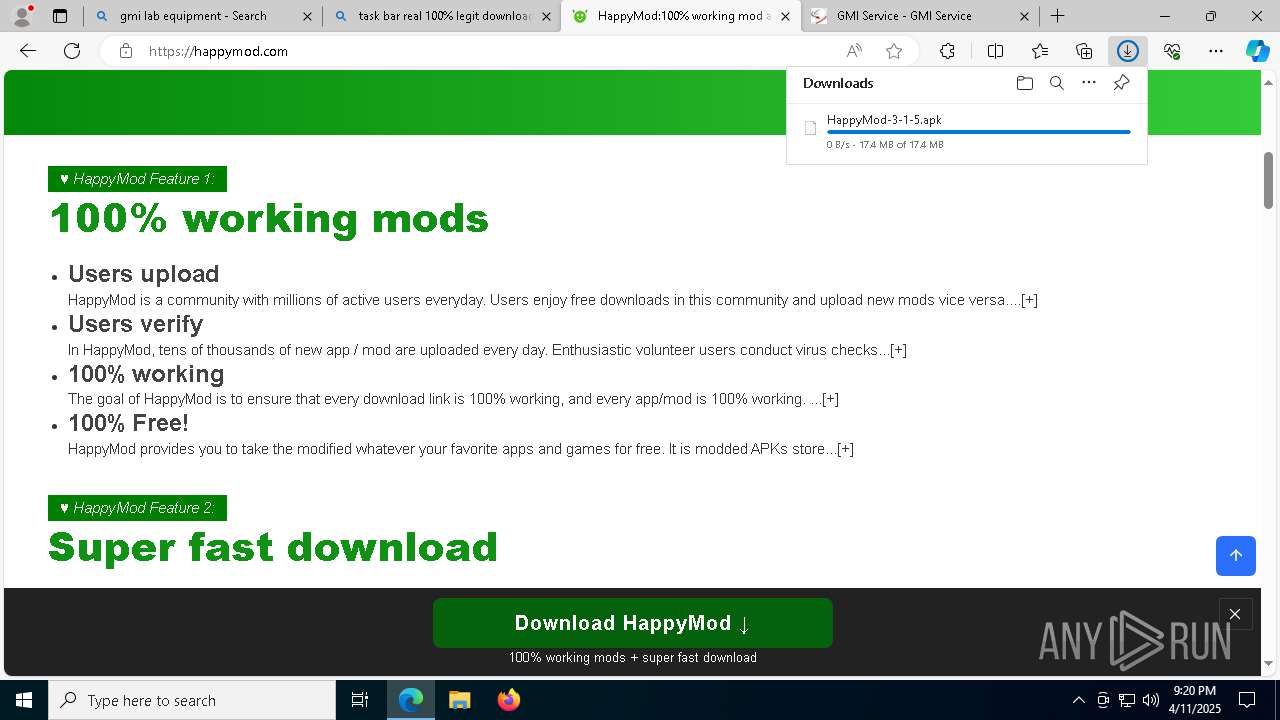Click the 100% working mods heading
The image size is (1280, 720).
[269, 218]
